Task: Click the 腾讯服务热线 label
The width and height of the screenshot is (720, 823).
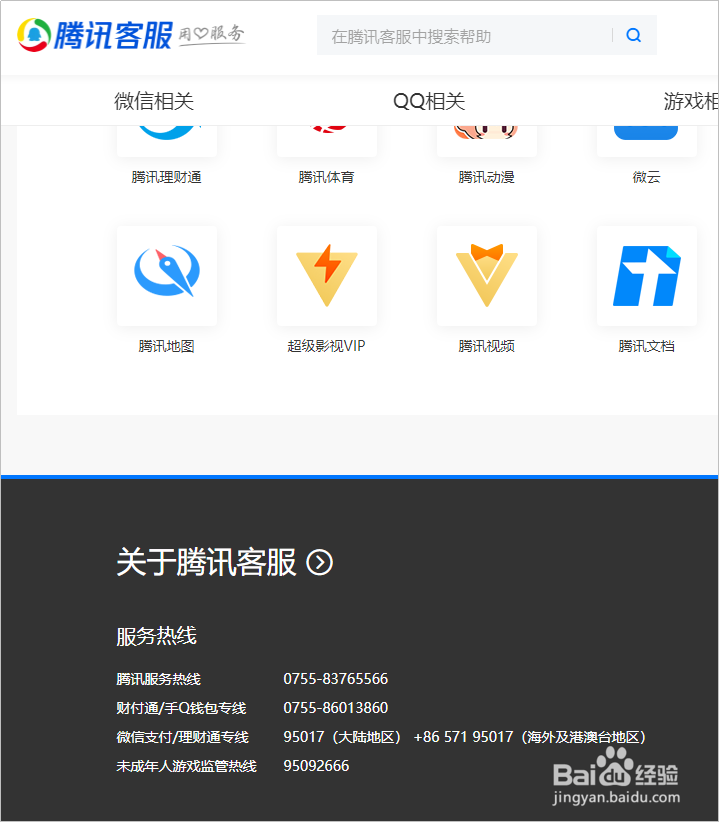Action: [158, 679]
